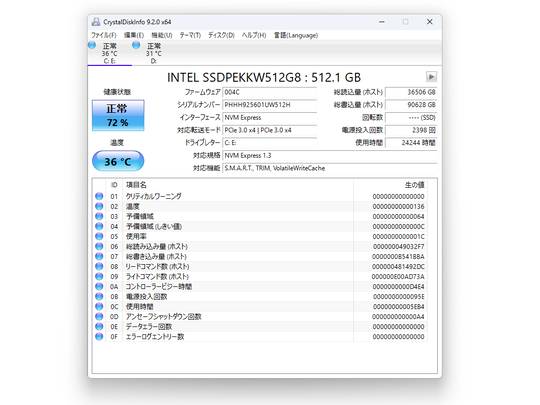540x405 pixels.
Task: Click status icon for row 07 総書き込み量
Action: tap(99, 256)
